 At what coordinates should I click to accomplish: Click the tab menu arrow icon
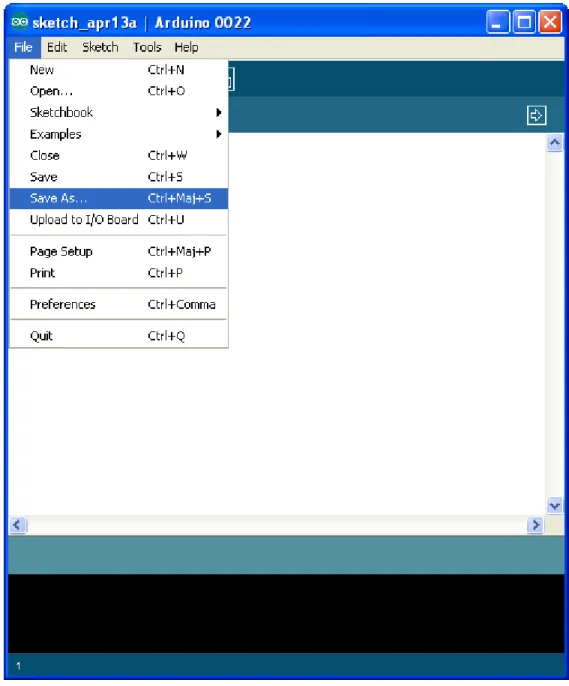pos(536,116)
